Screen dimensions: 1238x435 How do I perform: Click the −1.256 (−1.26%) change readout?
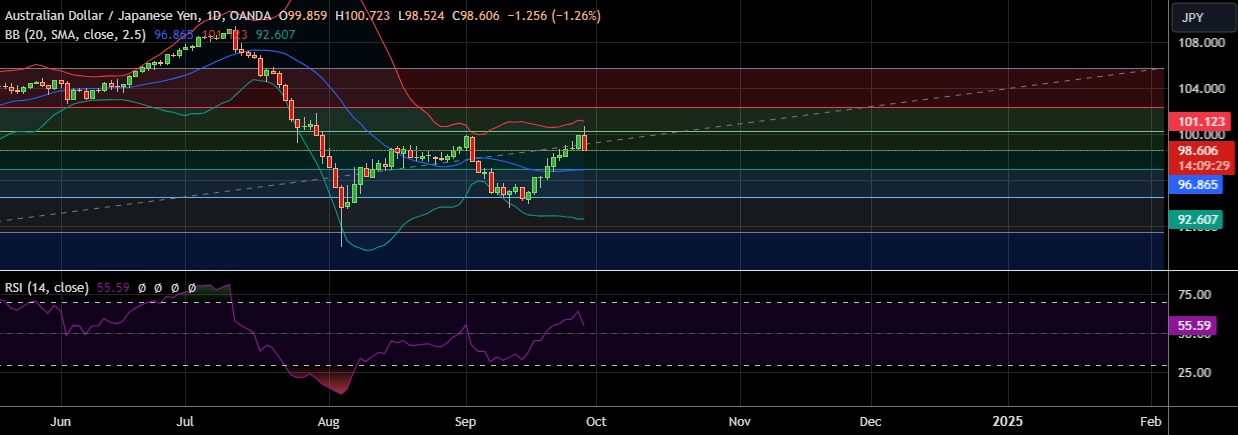coord(556,17)
